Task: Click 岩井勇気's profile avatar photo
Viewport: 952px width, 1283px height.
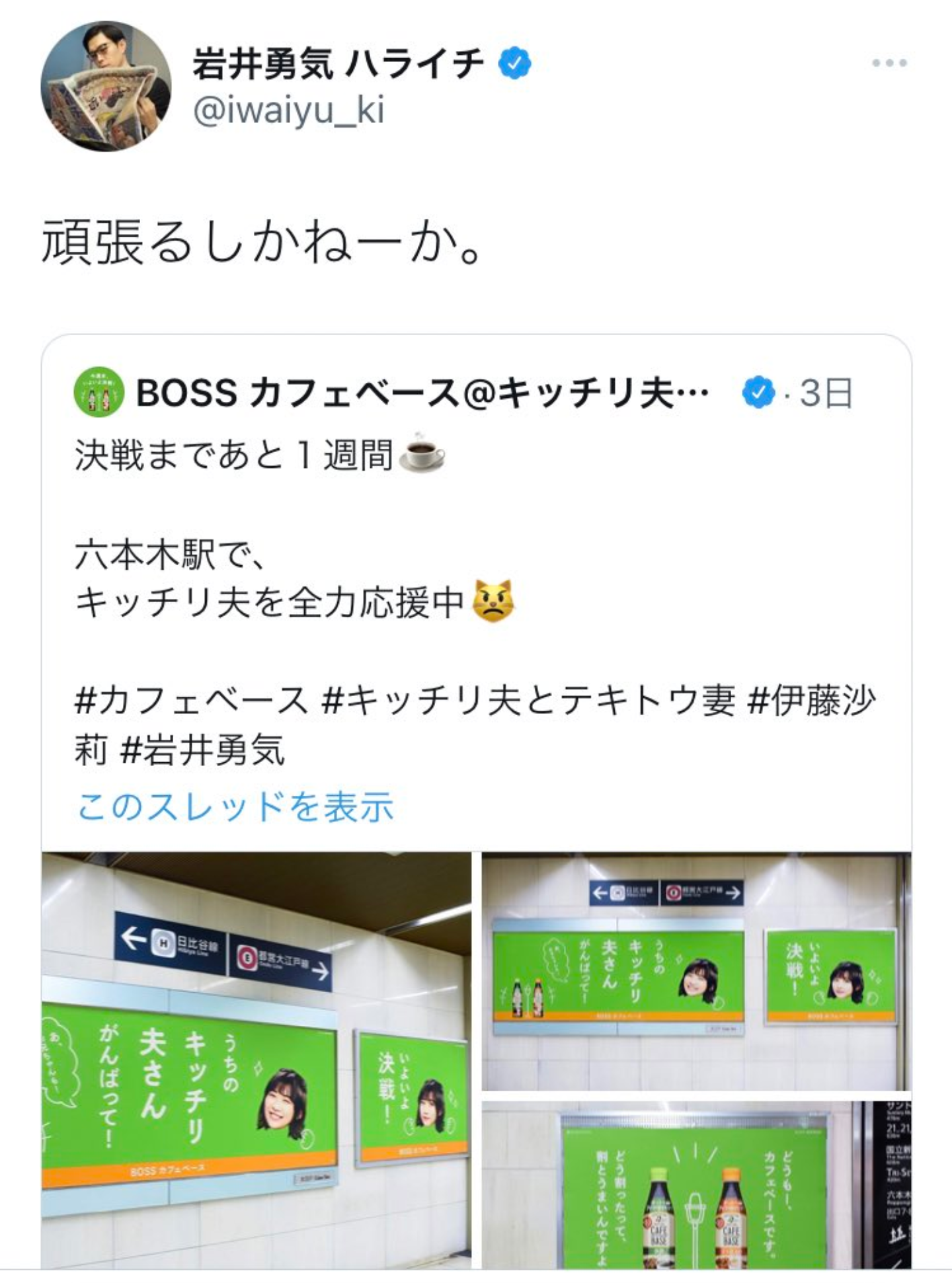Action: (106, 86)
